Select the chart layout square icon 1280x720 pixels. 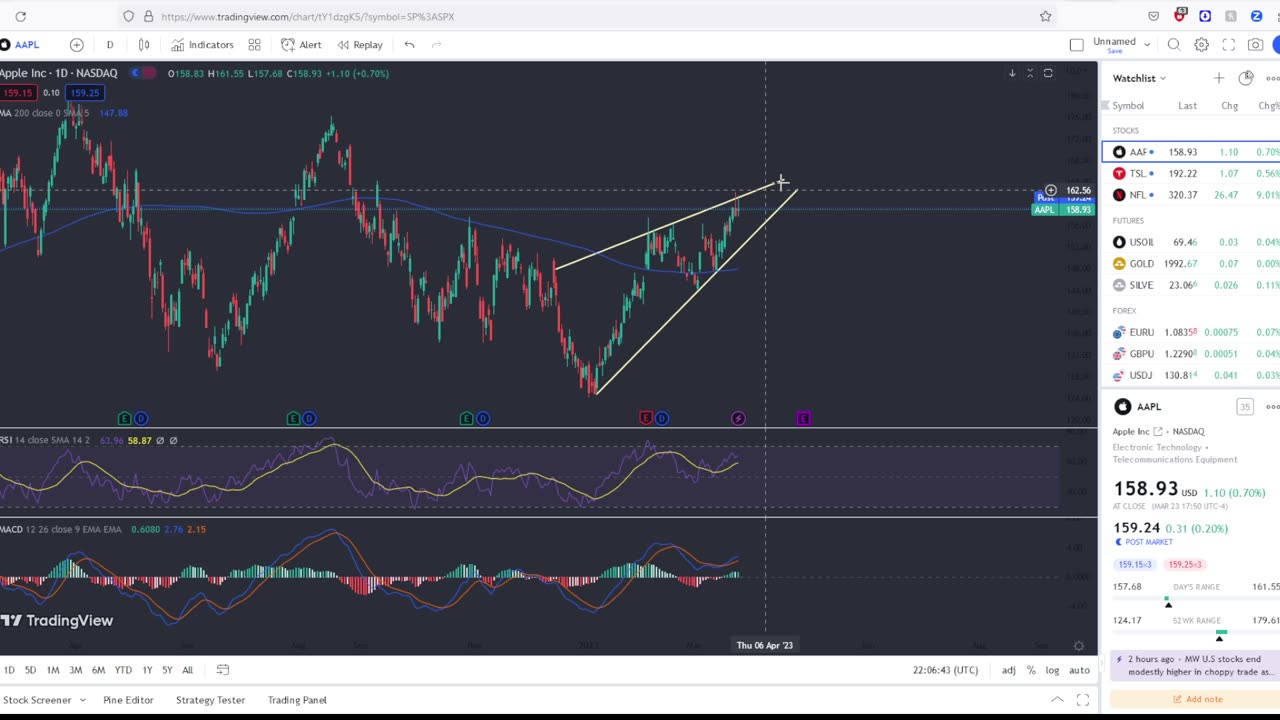point(1076,44)
